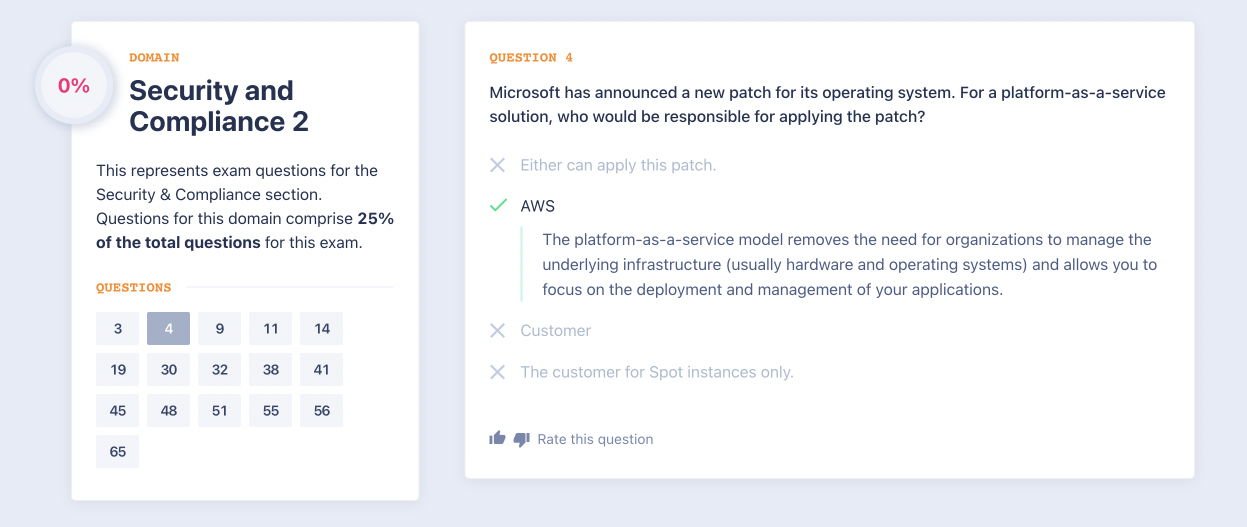Pick 'Either can apply this patch' answer
This screenshot has height=527, width=1247.
618,165
